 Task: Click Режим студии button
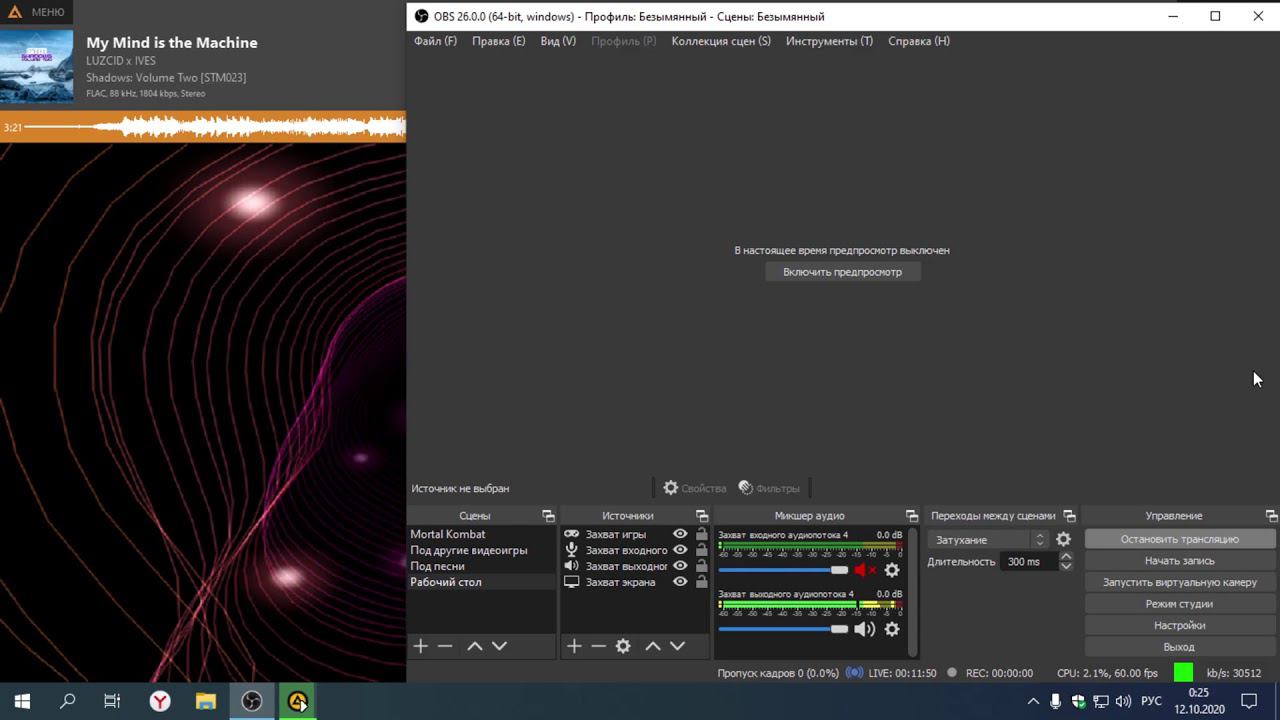pyautogui.click(x=1180, y=604)
